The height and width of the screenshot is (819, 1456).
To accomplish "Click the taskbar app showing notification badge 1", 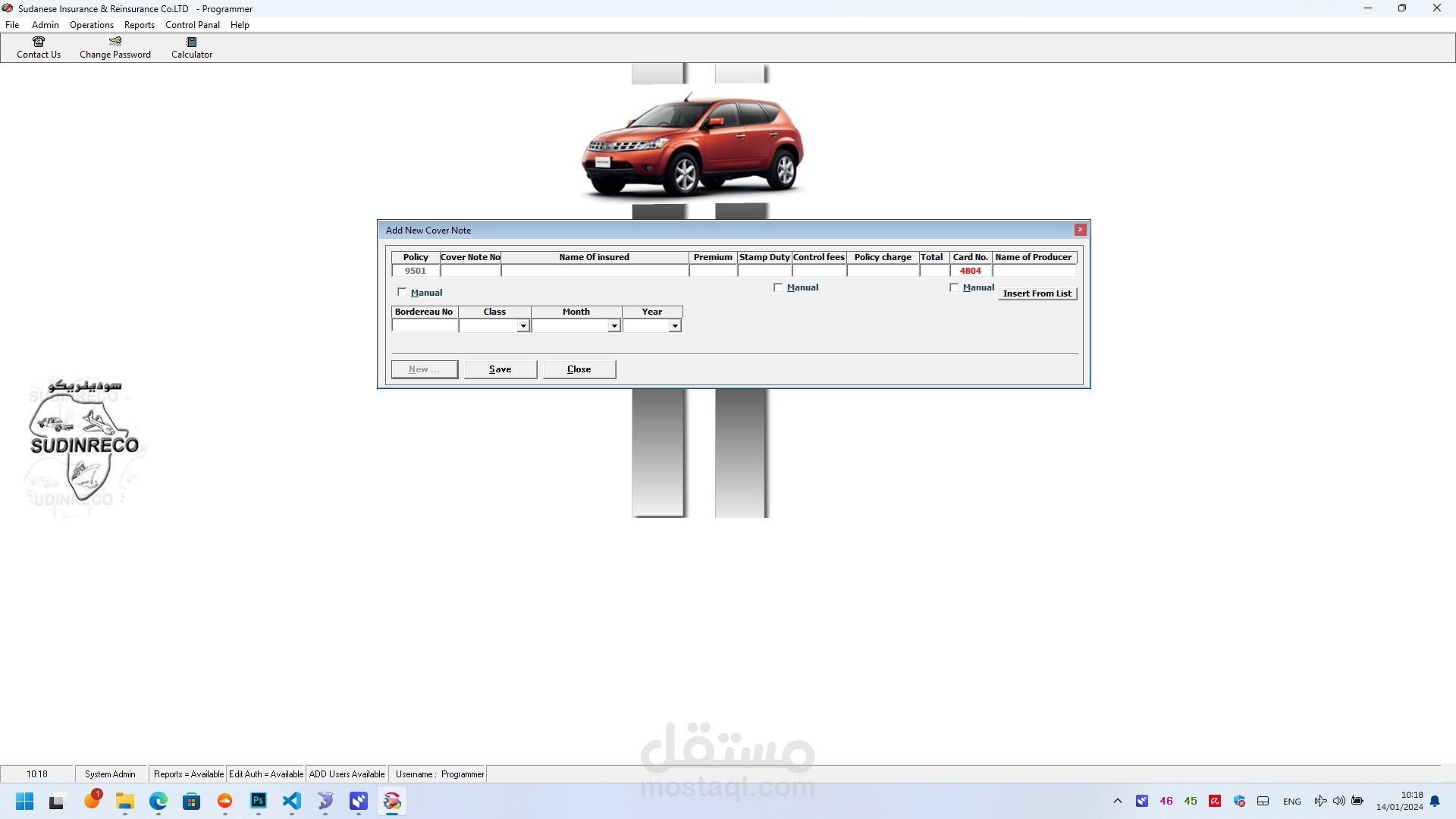I will tap(92, 800).
